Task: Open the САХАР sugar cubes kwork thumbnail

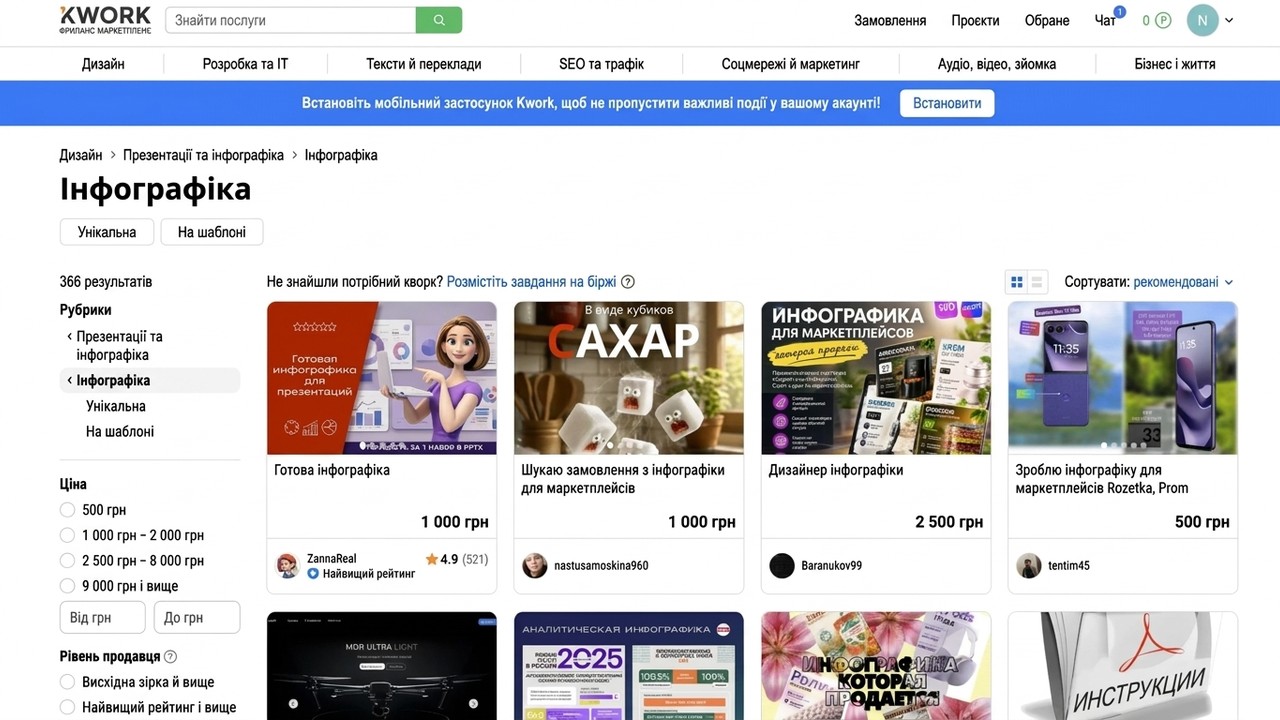Action: point(629,378)
